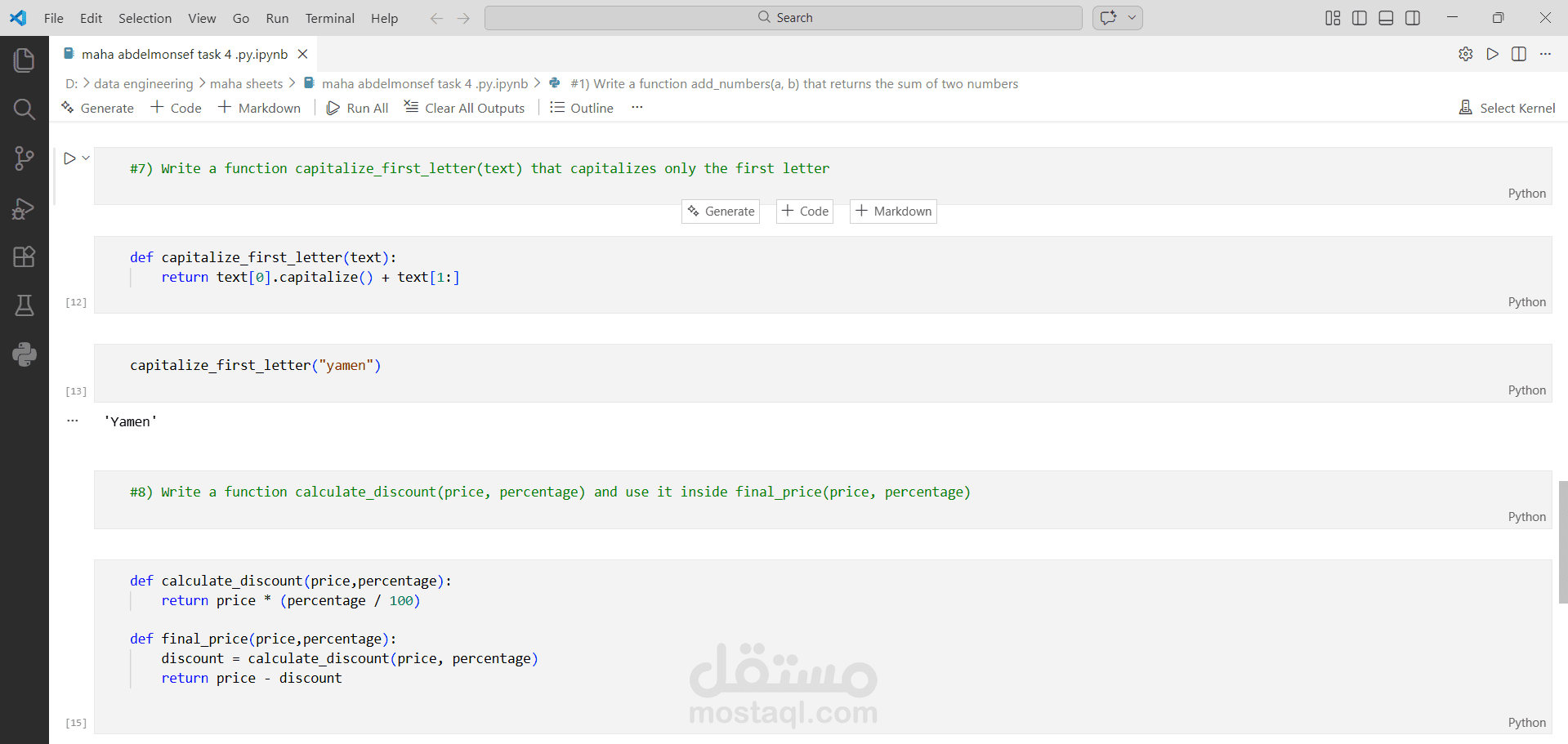The image size is (1568, 744).
Task: Insert Markdown cell between cells
Action: click(x=893, y=212)
